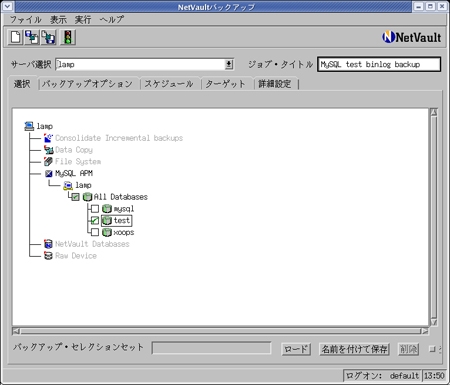Select the root lamp computer icon
Viewport: 450px width, 385px height.
tap(29, 126)
